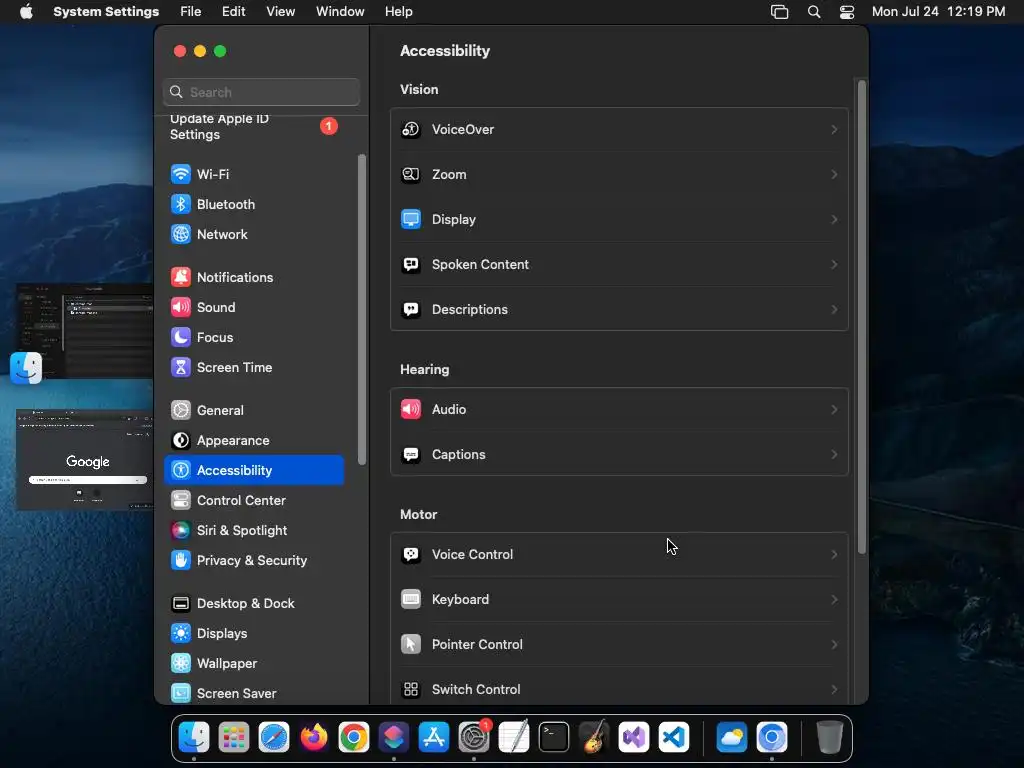The image size is (1024, 768).
Task: Click the Voice Control icon
Action: click(x=411, y=554)
